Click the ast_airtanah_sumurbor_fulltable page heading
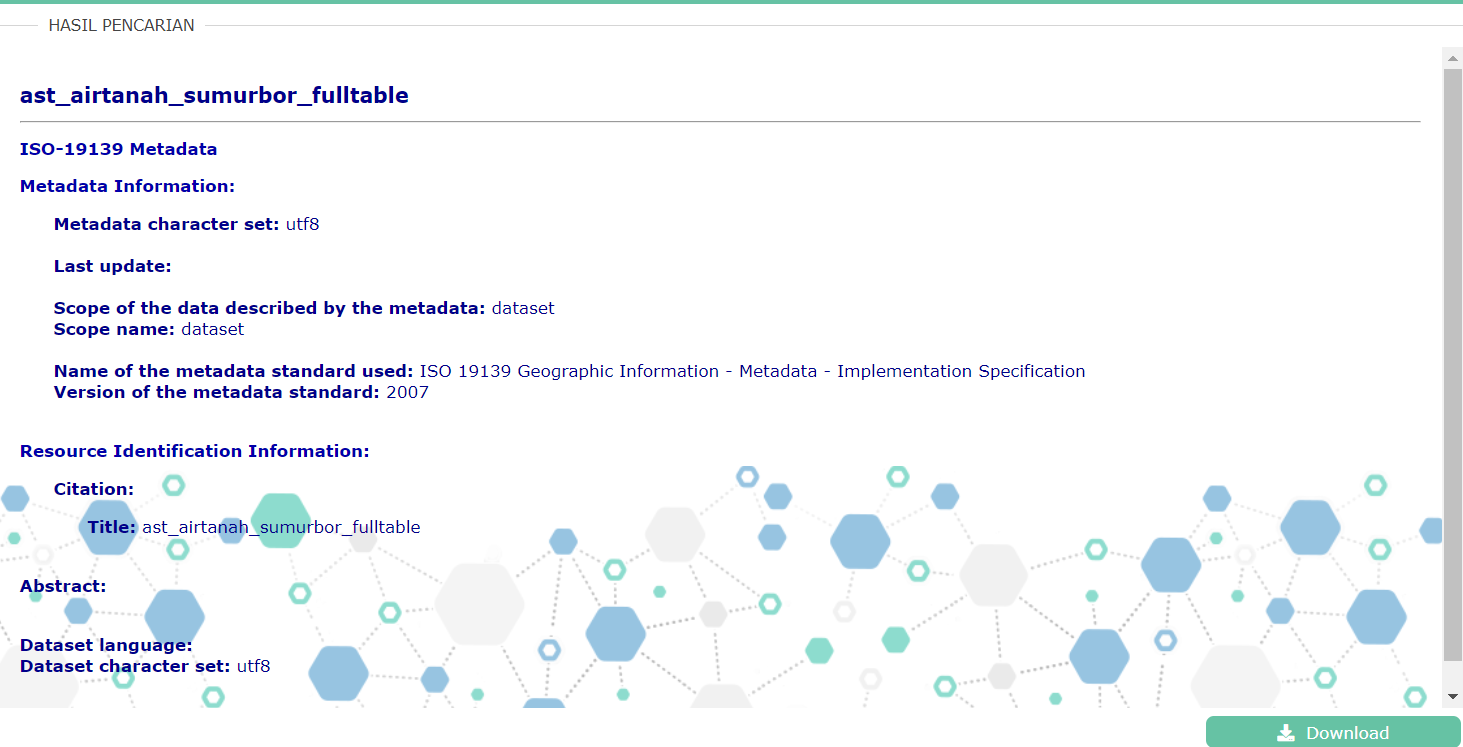Image resolution: width=1463 pixels, height=747 pixels. (x=214, y=95)
